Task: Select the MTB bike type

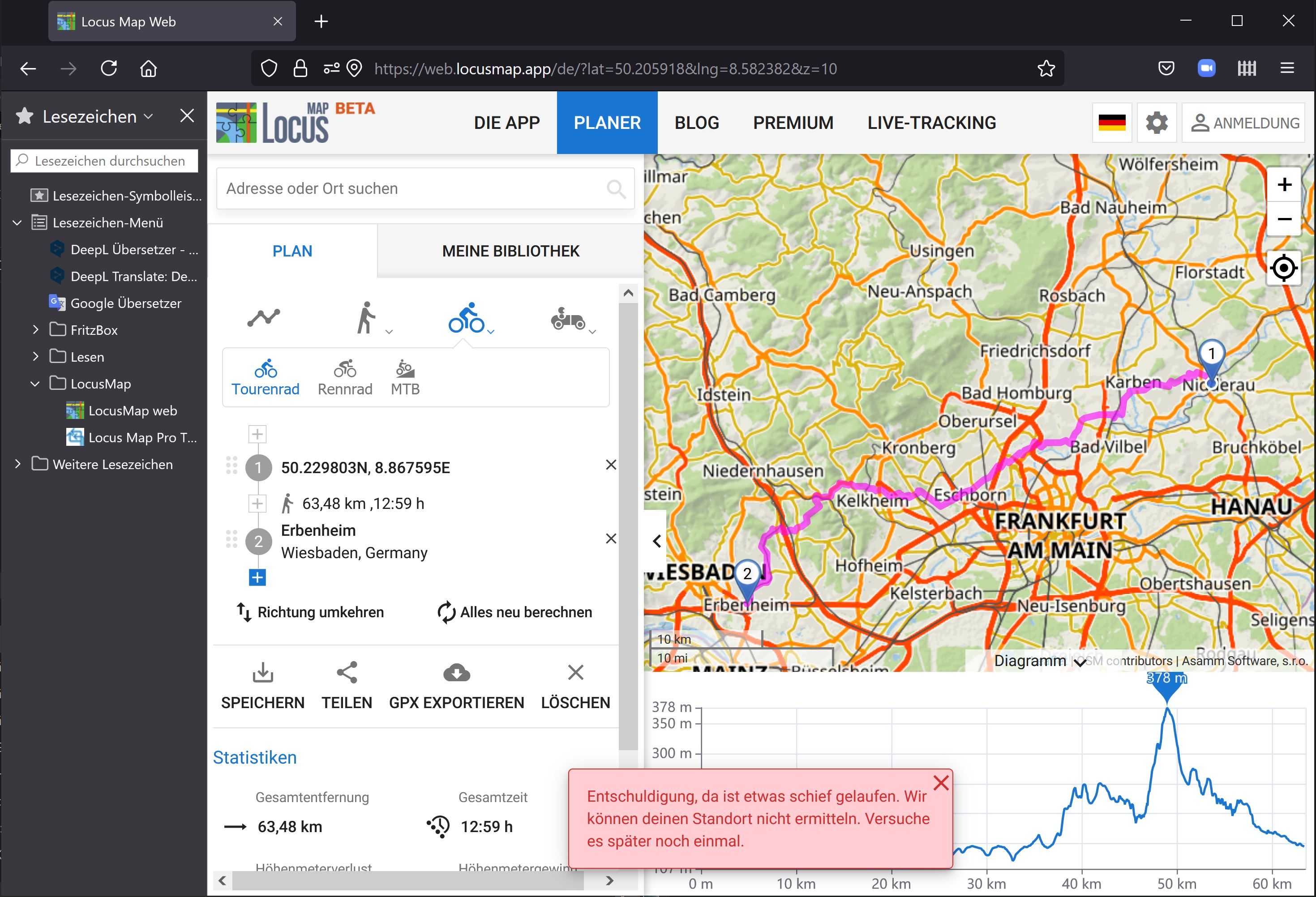Action: pyautogui.click(x=405, y=377)
